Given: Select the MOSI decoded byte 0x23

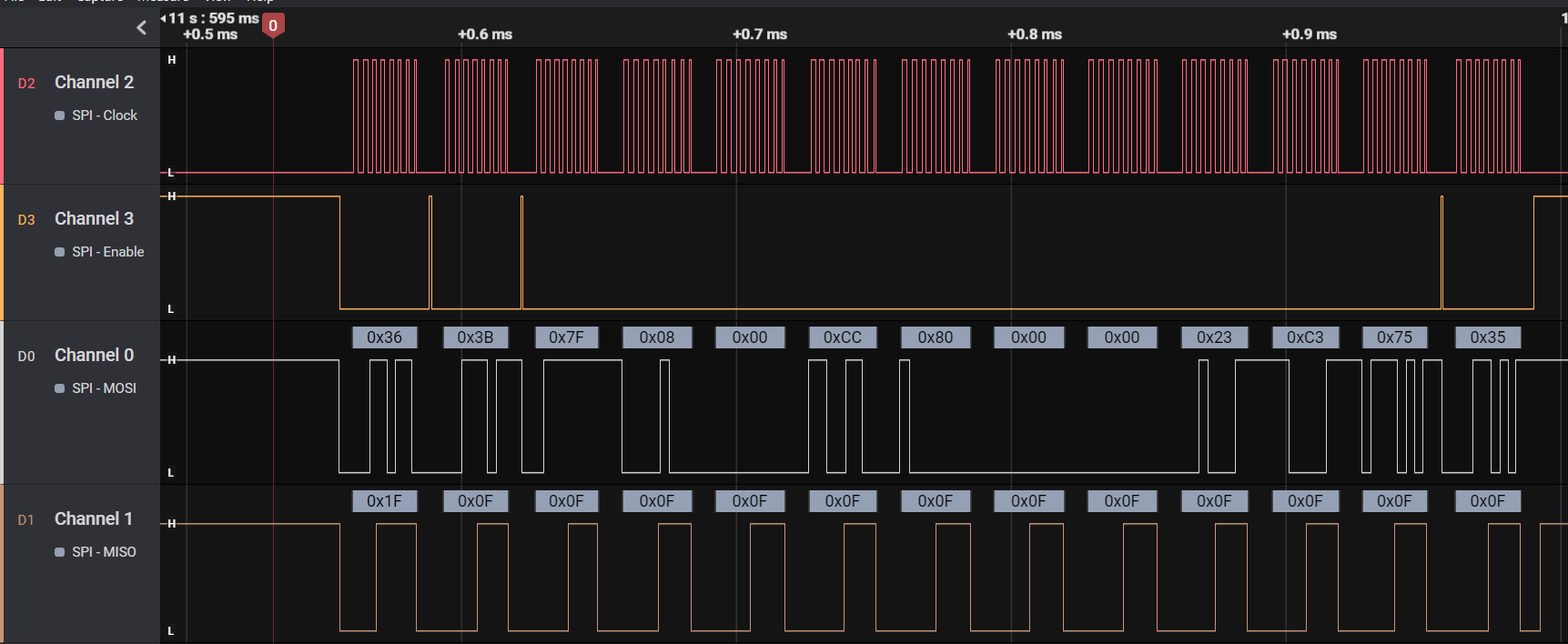Looking at the screenshot, I should pyautogui.click(x=1214, y=337).
